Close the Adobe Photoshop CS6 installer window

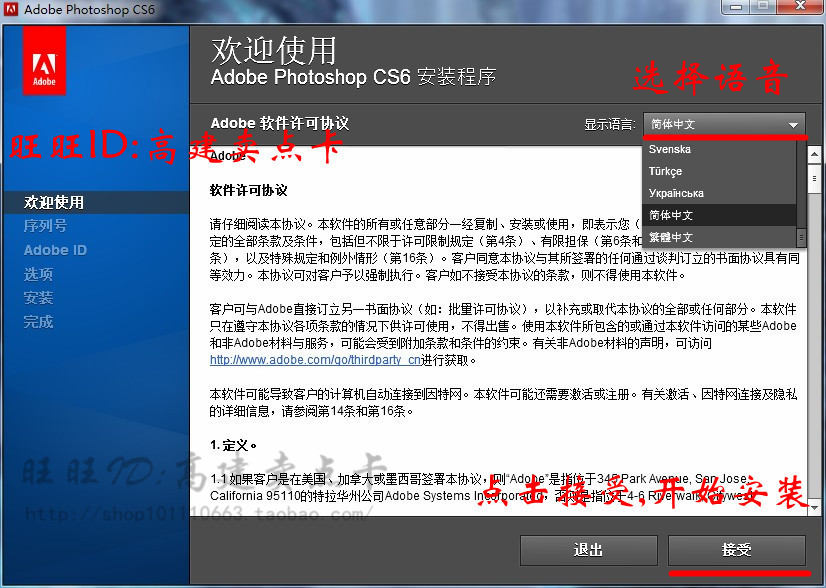801,7
